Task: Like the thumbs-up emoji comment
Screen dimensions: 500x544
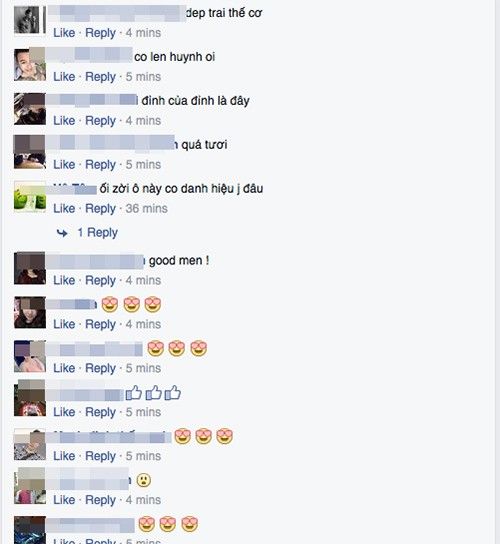Action: (x=64, y=412)
